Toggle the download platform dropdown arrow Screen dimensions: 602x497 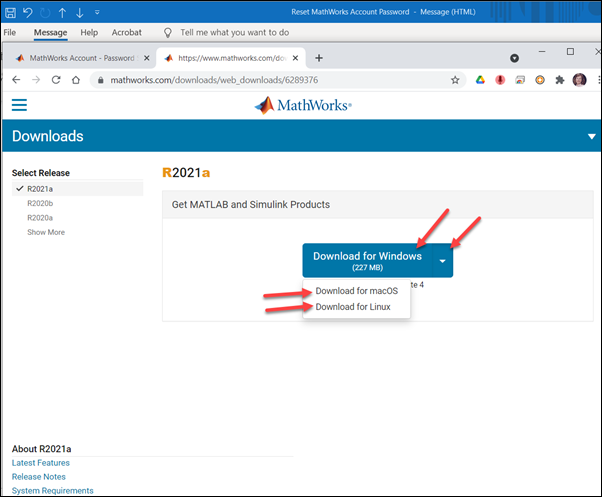[x=442, y=260]
